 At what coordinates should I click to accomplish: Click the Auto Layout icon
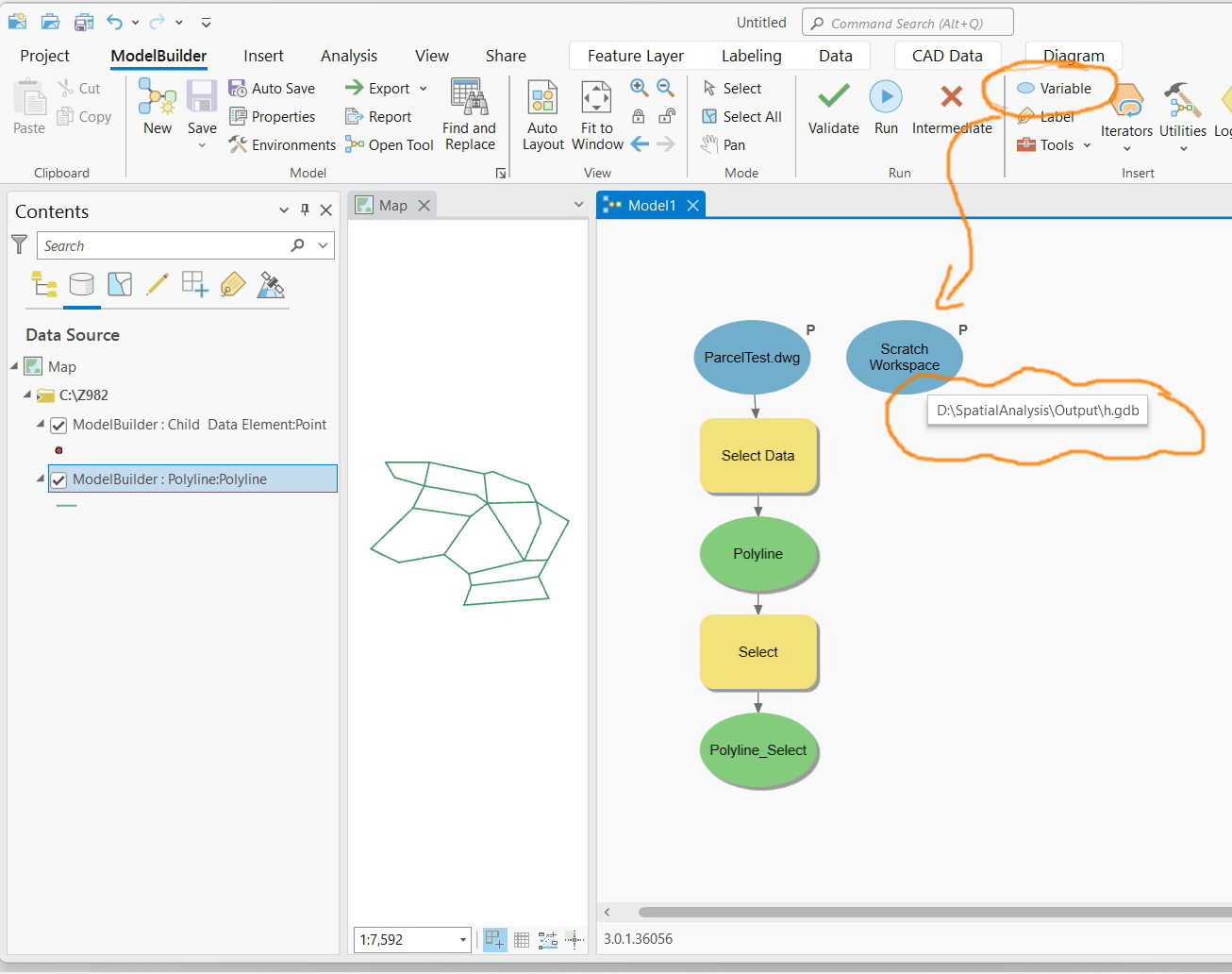click(x=542, y=97)
